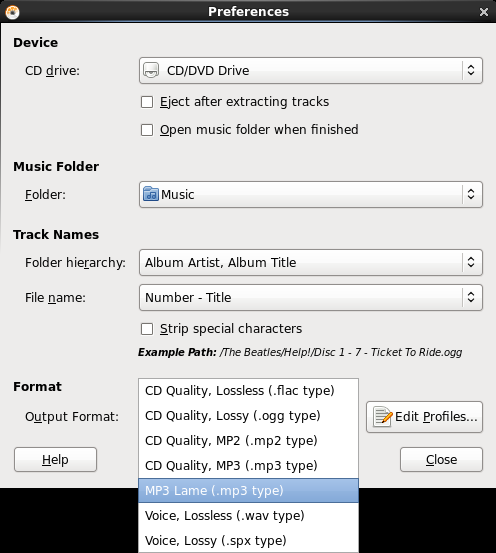Select Voice, Lossless (.wav type)
This screenshot has height=553, width=496.
tap(248, 516)
